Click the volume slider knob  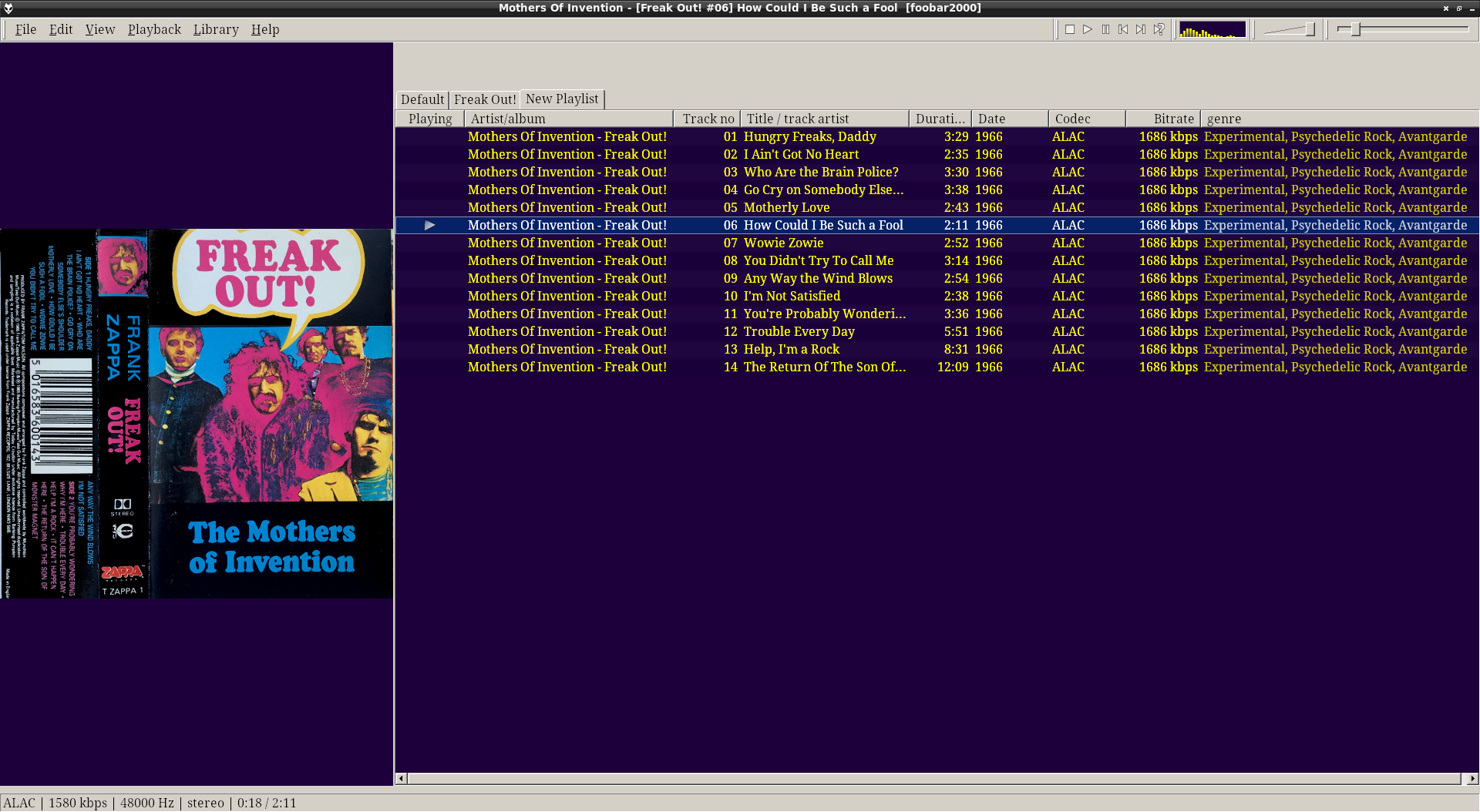click(1310, 29)
